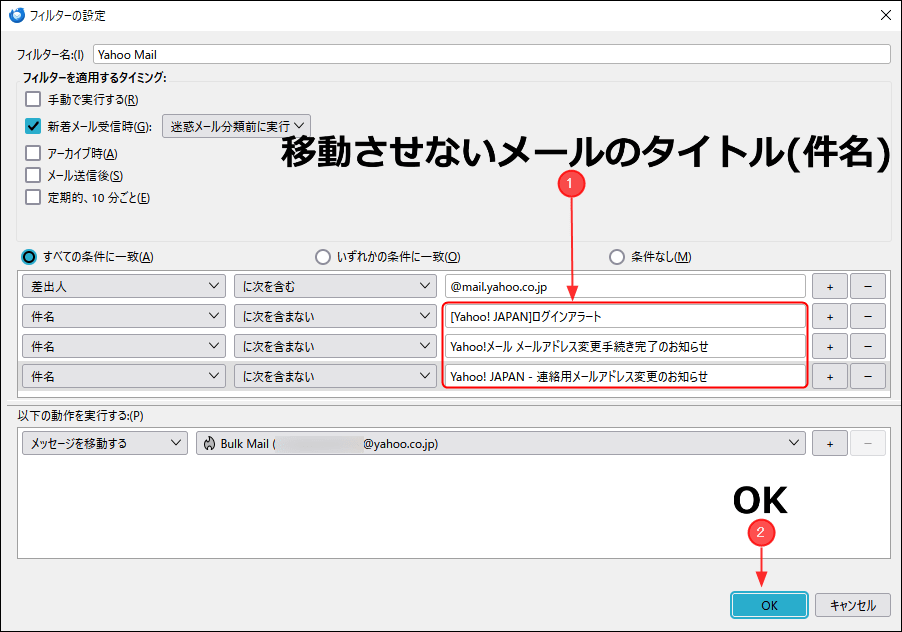Cancel the dialog with キャンセル
The width and height of the screenshot is (902, 632).
853,605
